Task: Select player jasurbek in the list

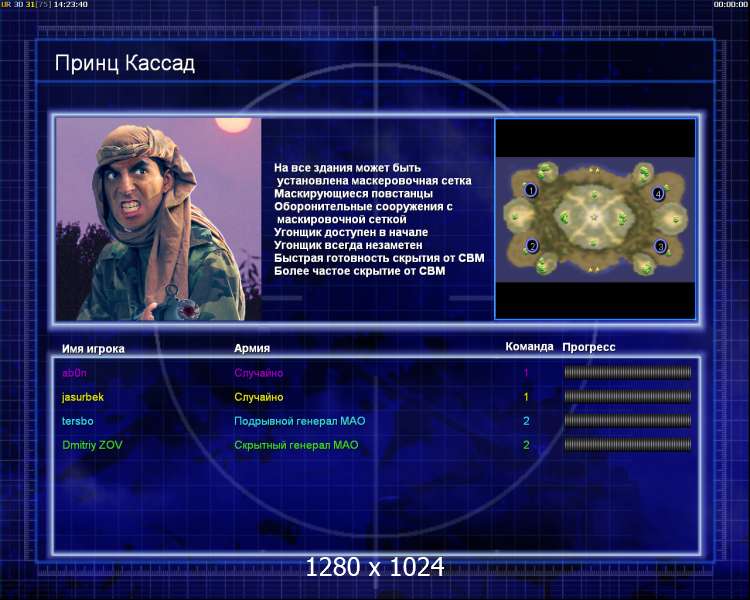Action: (x=83, y=397)
